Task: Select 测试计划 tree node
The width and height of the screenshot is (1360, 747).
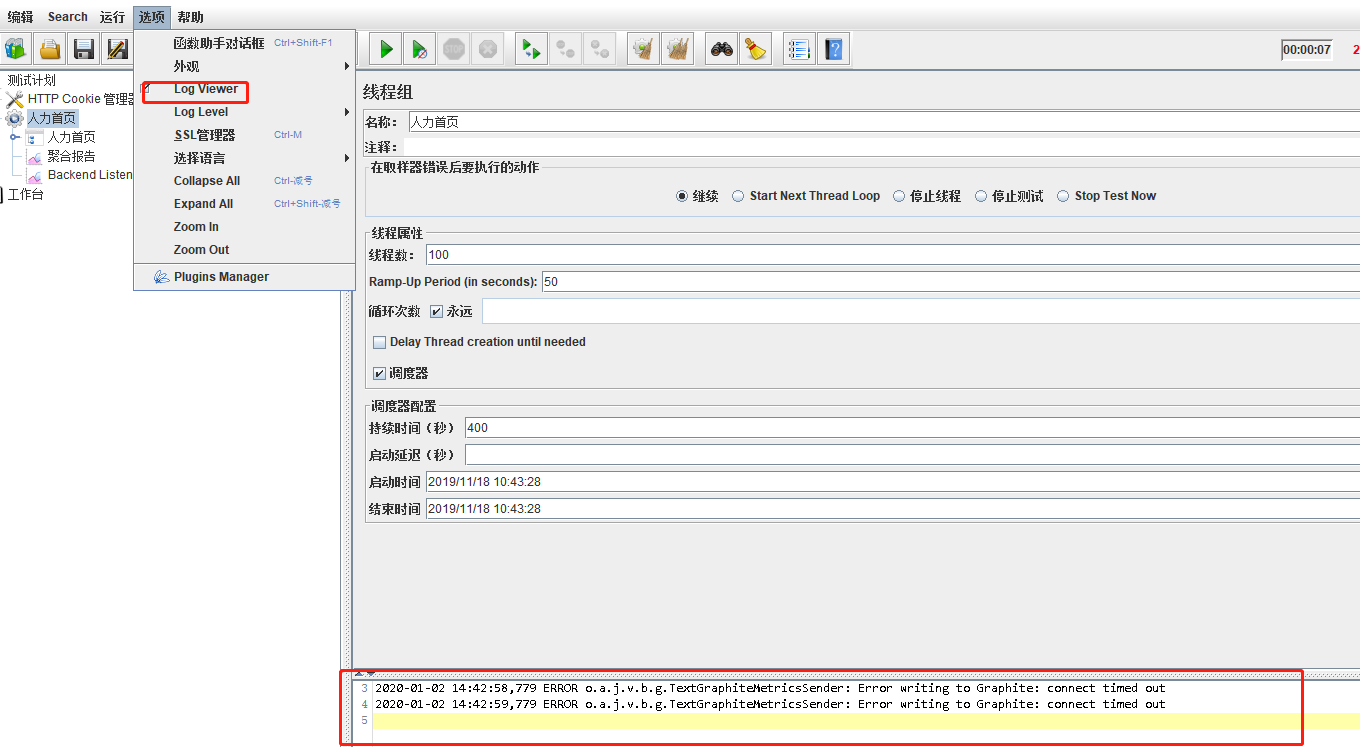Action: point(32,81)
